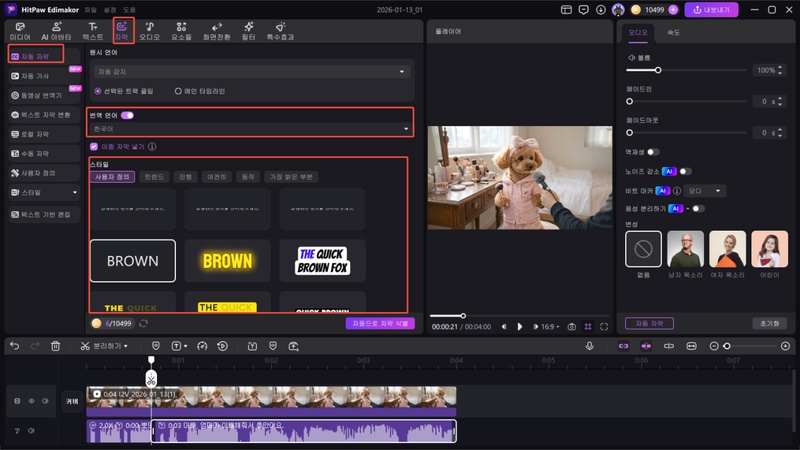Open the 분리하기 split dropdown
The height and width of the screenshot is (450, 800).
[104, 346]
